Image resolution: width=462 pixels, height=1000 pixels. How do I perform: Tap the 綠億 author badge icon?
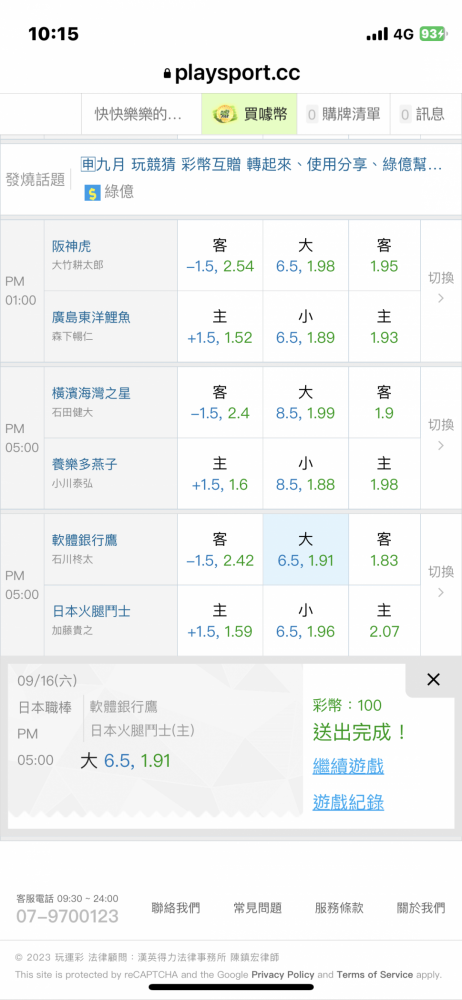pyautogui.click(x=92, y=192)
